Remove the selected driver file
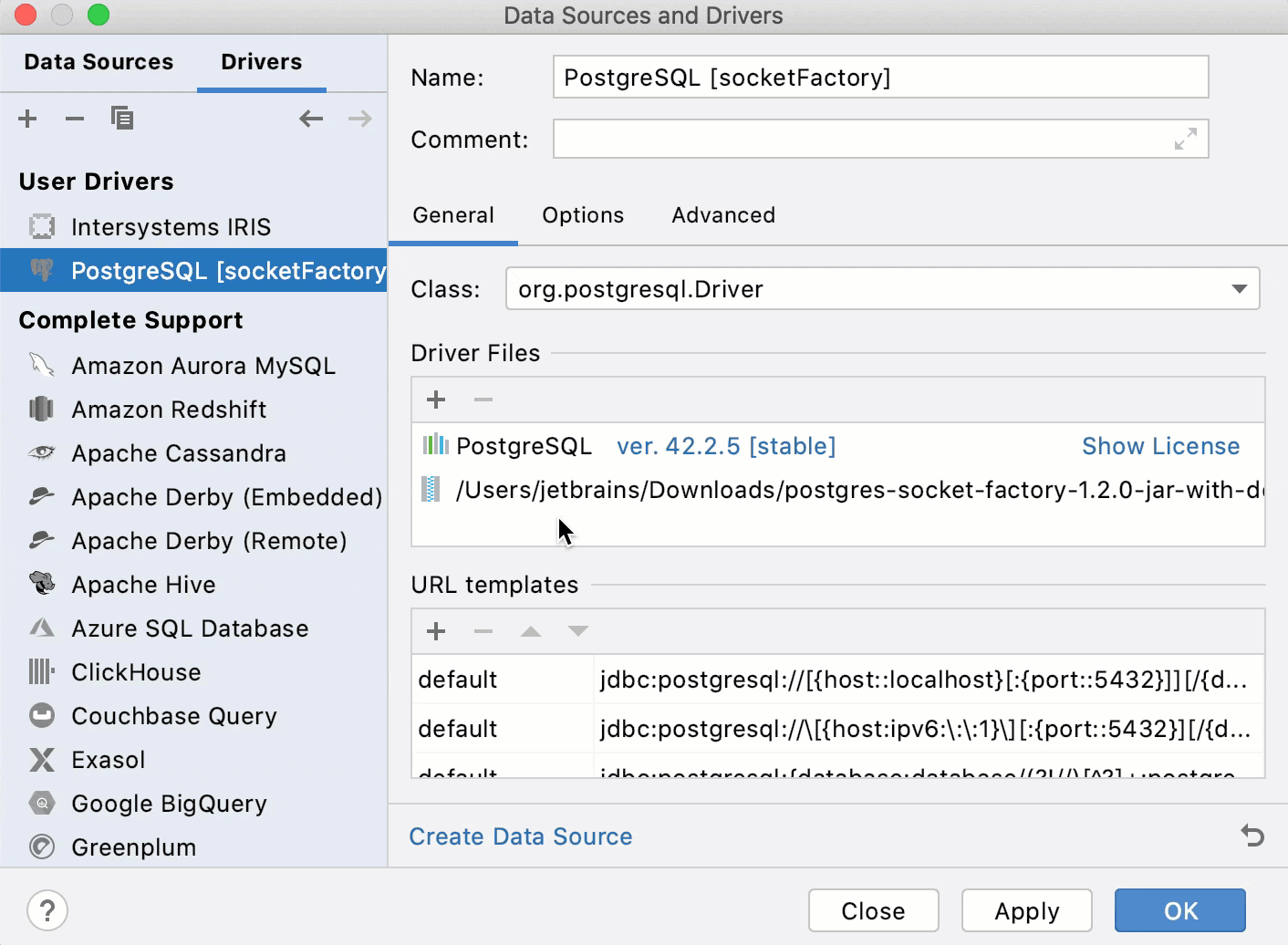The width and height of the screenshot is (1288, 945). coord(483,400)
